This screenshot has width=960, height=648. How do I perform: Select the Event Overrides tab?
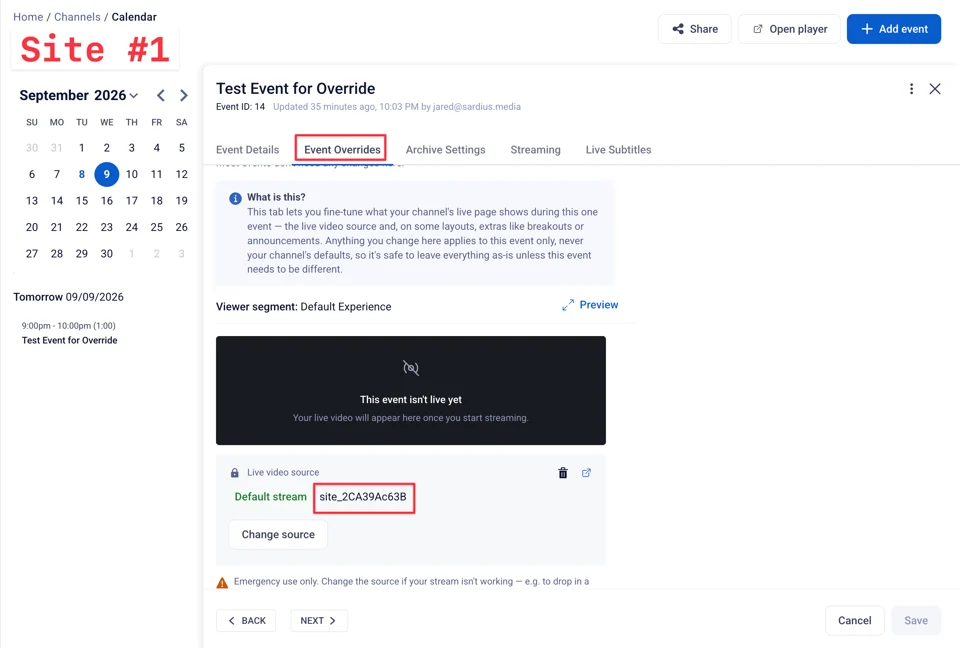point(342,149)
